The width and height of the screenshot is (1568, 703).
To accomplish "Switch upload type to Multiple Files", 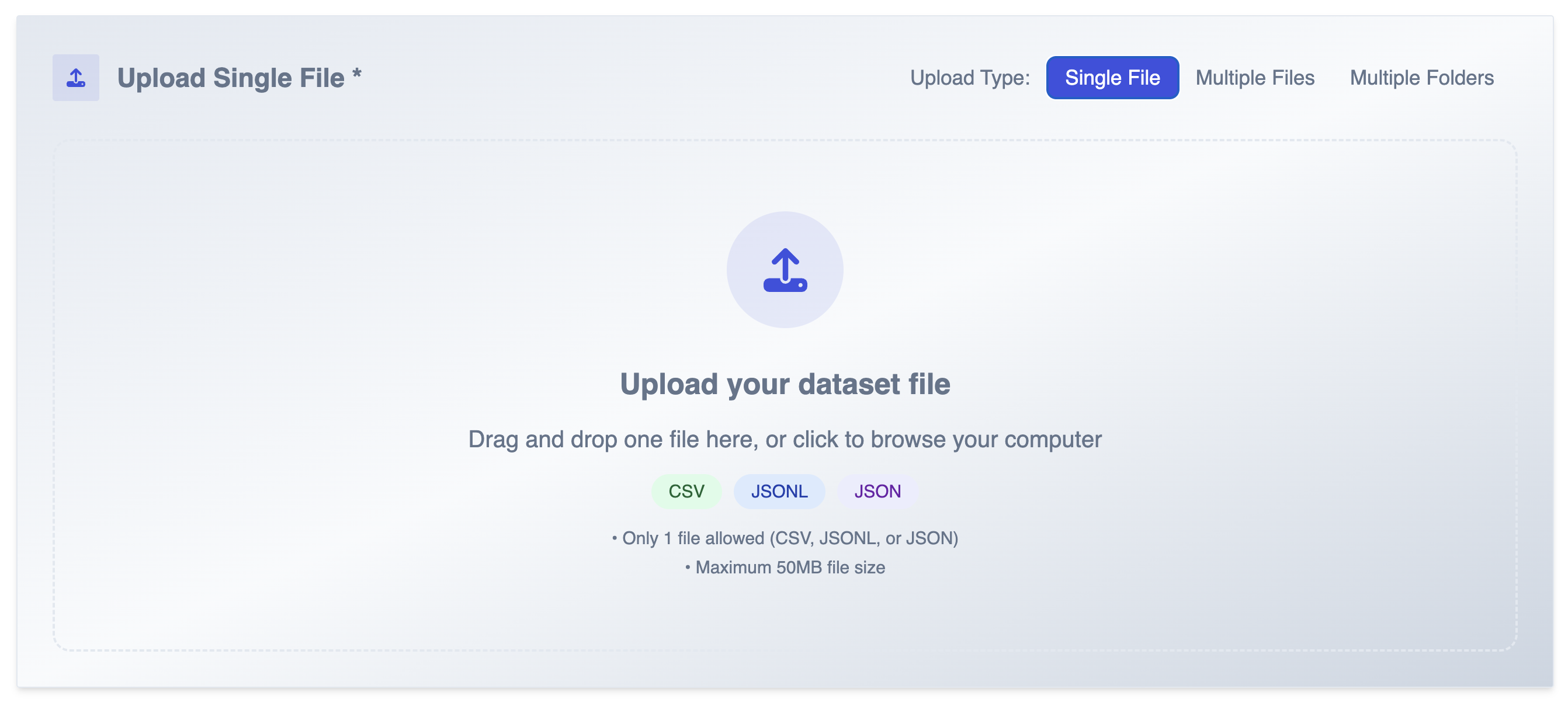I will click(1254, 78).
